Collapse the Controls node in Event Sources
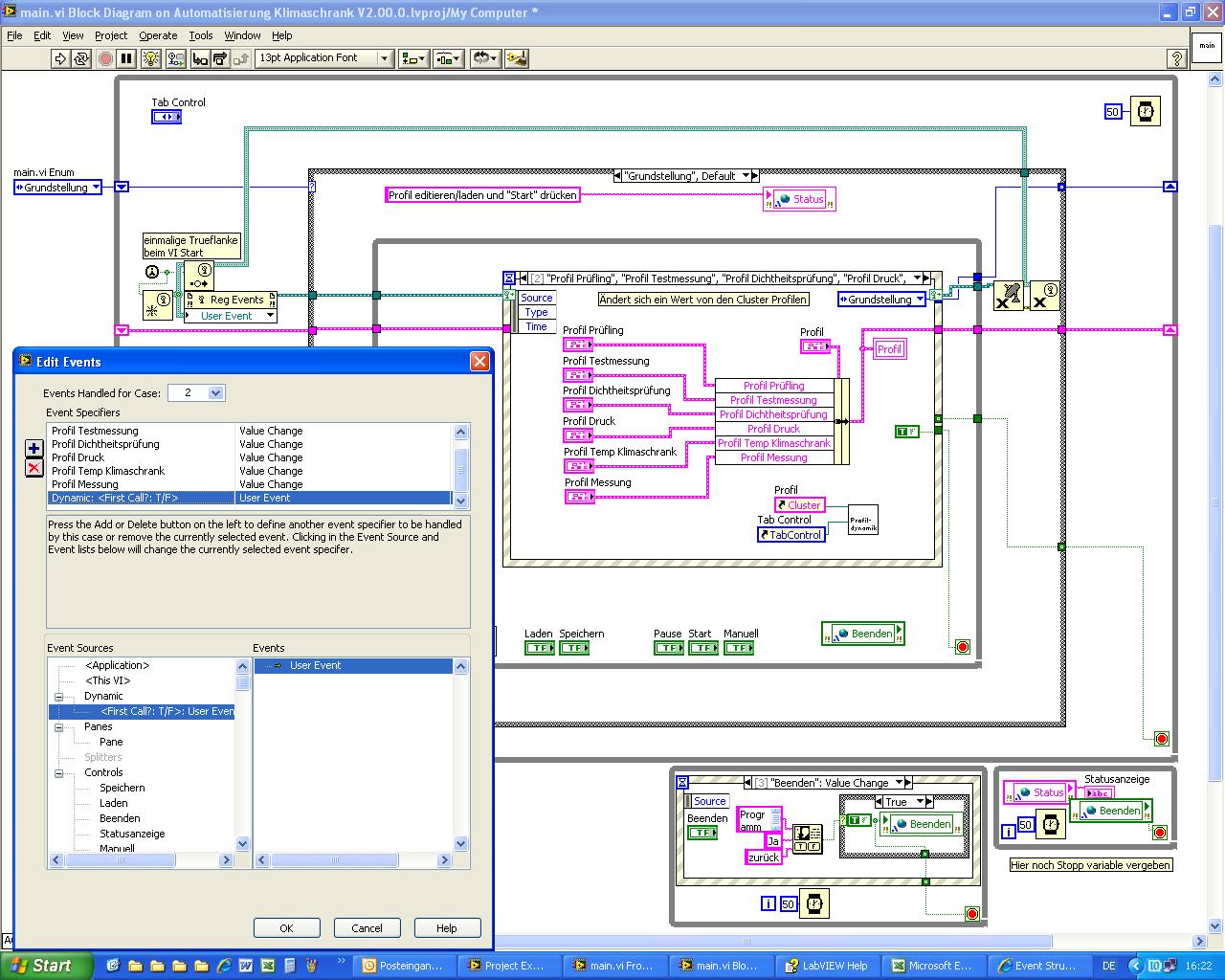The height and width of the screenshot is (980, 1225). (58, 773)
